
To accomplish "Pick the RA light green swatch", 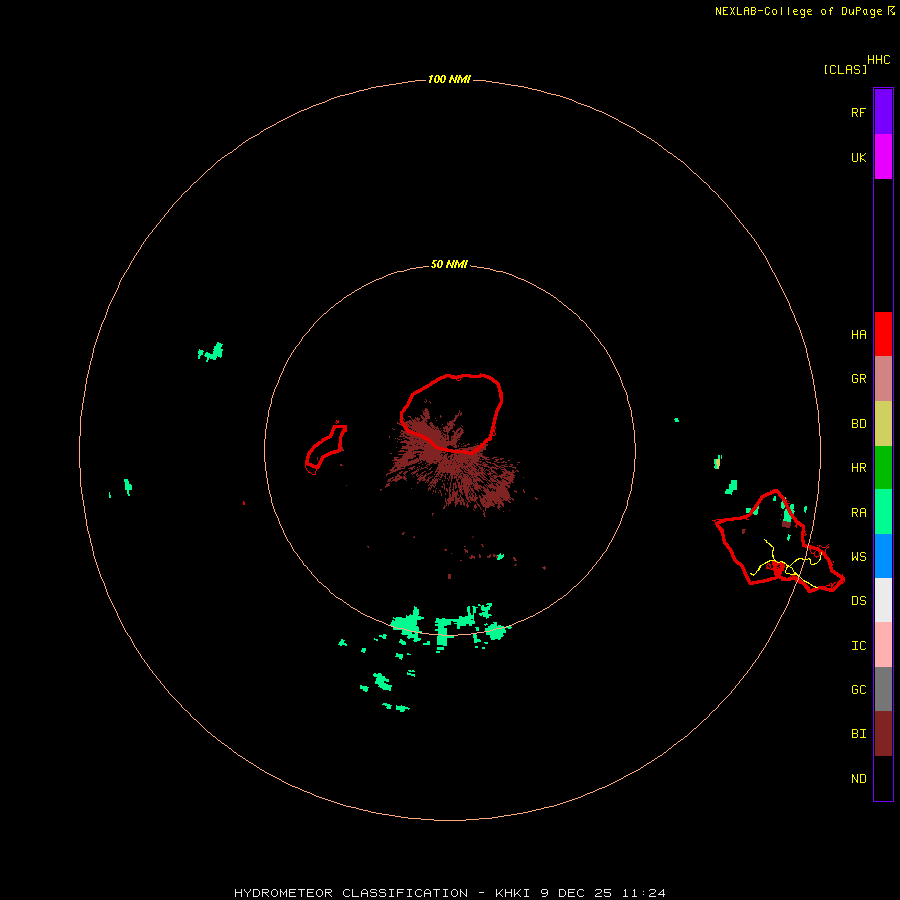I will point(883,512).
